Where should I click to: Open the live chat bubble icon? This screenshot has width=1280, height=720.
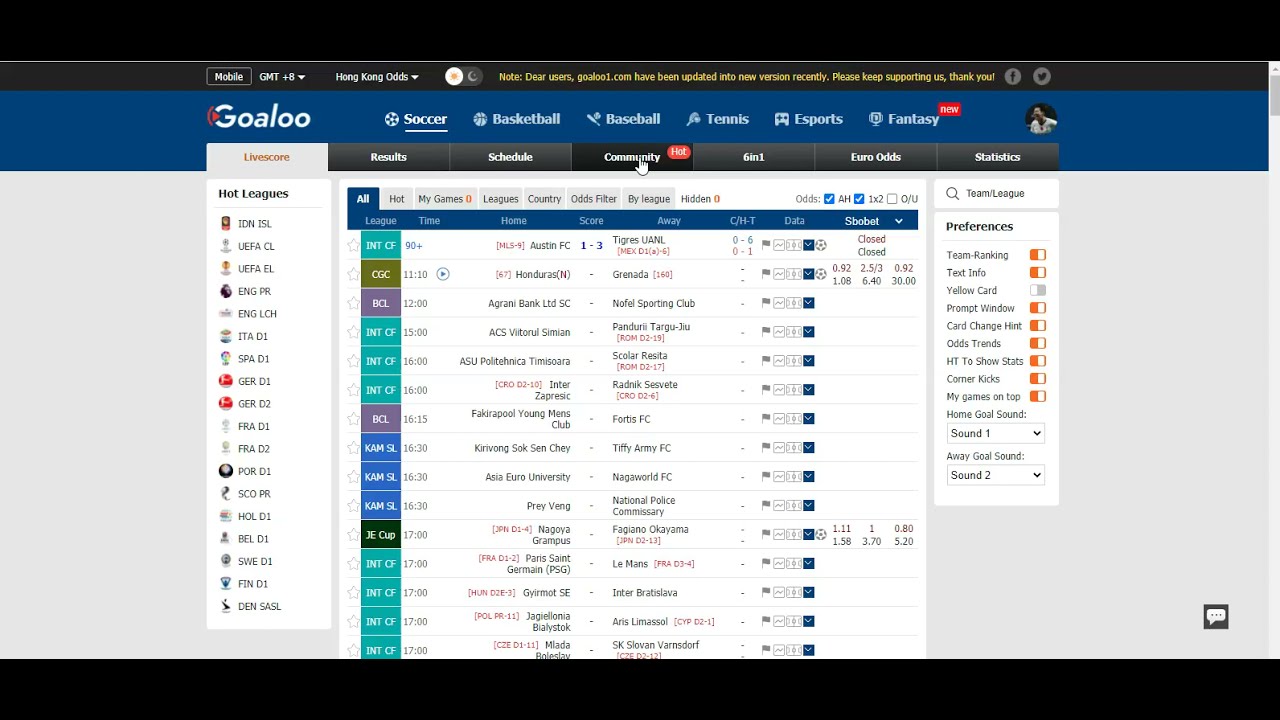pyautogui.click(x=1216, y=616)
